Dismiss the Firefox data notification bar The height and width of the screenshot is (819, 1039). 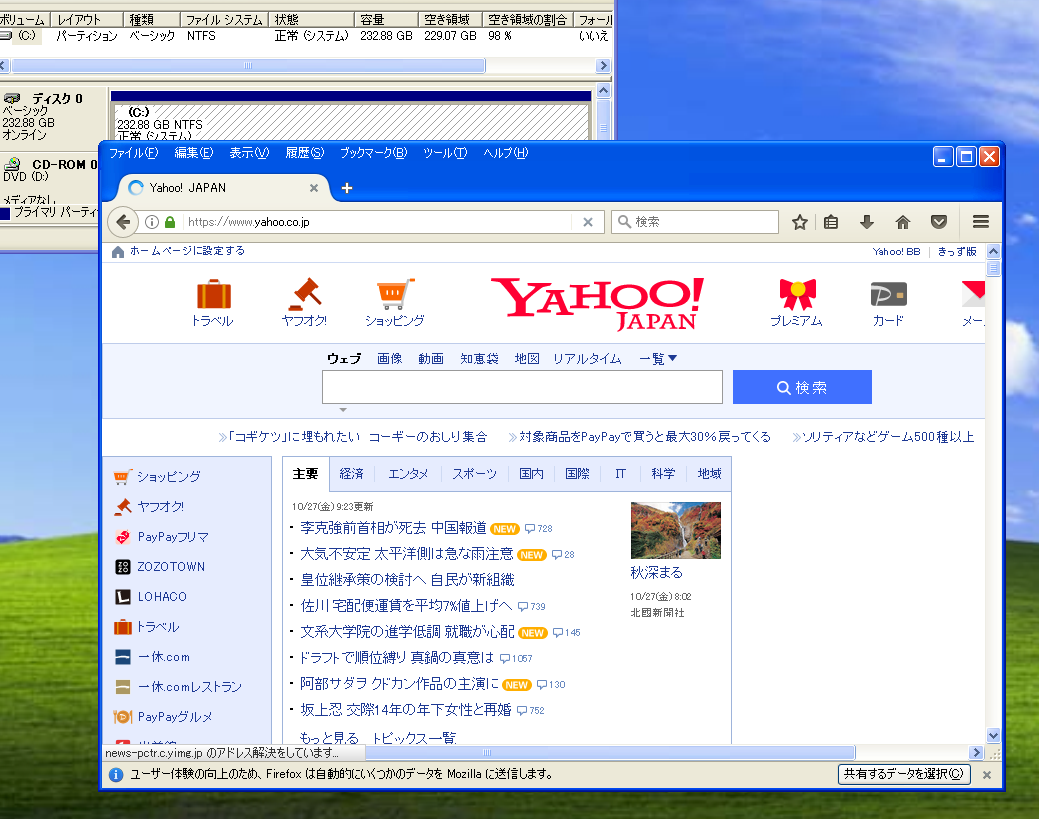pyautogui.click(x=987, y=775)
